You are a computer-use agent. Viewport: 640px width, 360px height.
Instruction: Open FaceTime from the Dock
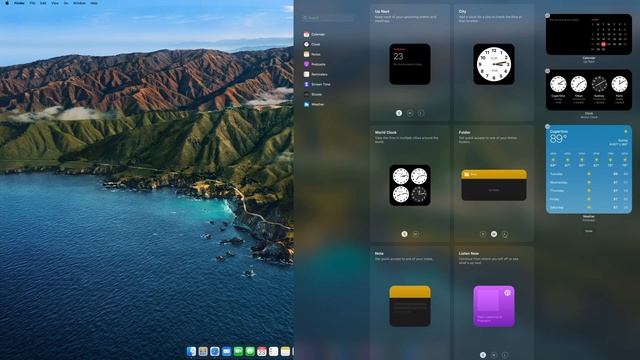(x=238, y=351)
